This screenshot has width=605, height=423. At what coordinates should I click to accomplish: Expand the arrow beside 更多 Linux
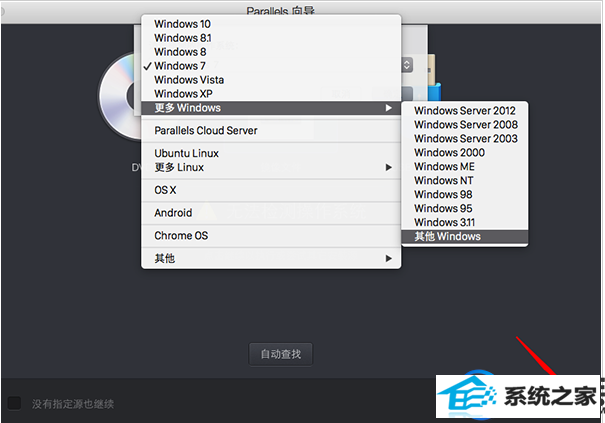click(x=389, y=167)
